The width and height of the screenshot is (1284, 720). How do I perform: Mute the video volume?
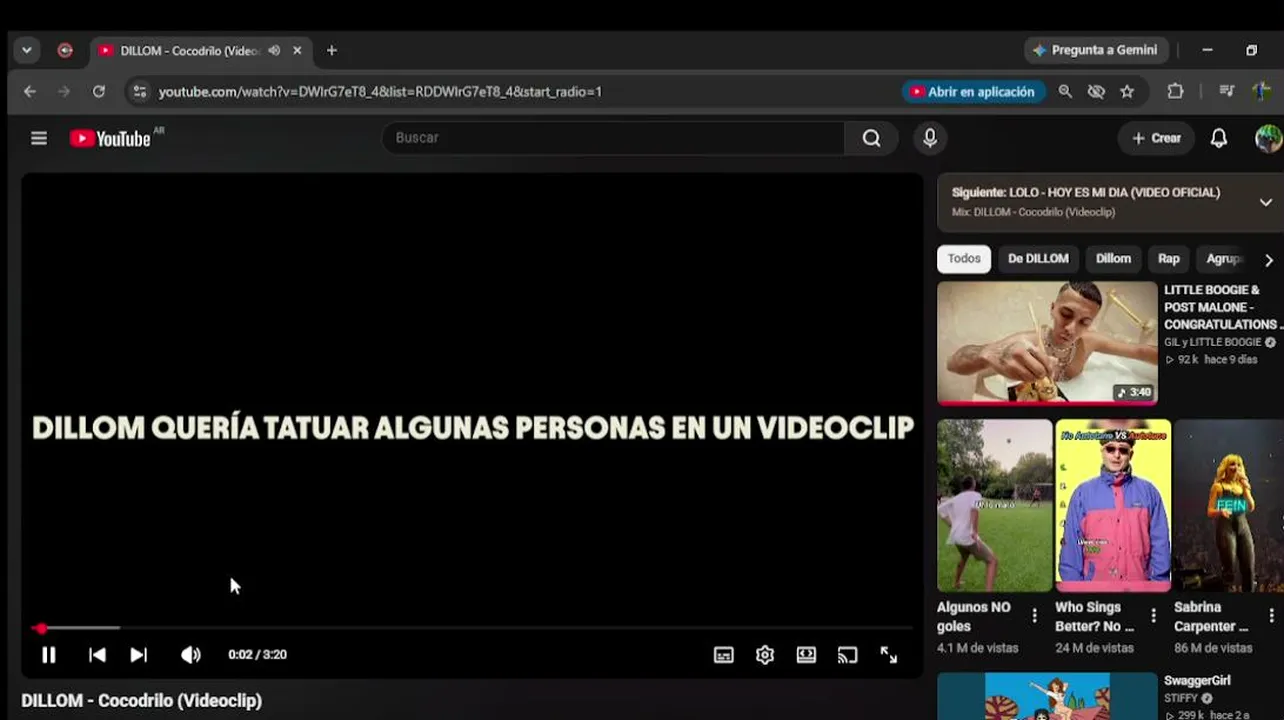click(x=190, y=655)
